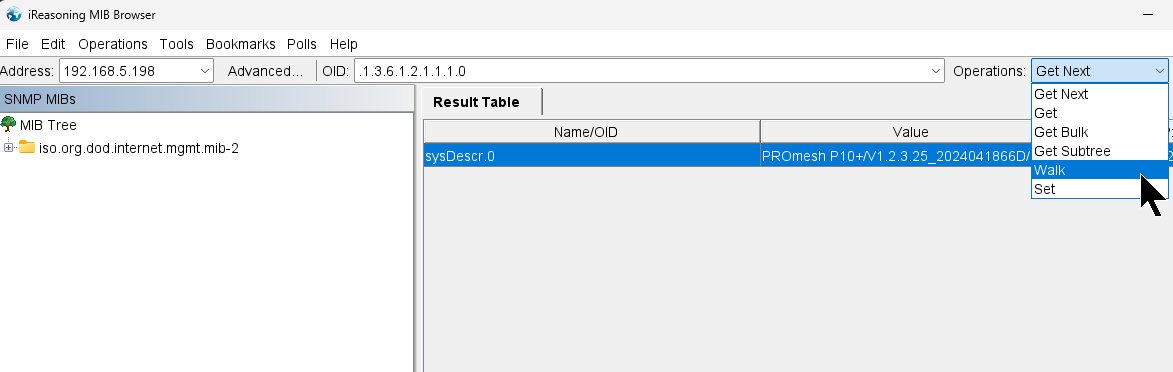
Task: Open the Edit menu
Action: (x=53, y=44)
